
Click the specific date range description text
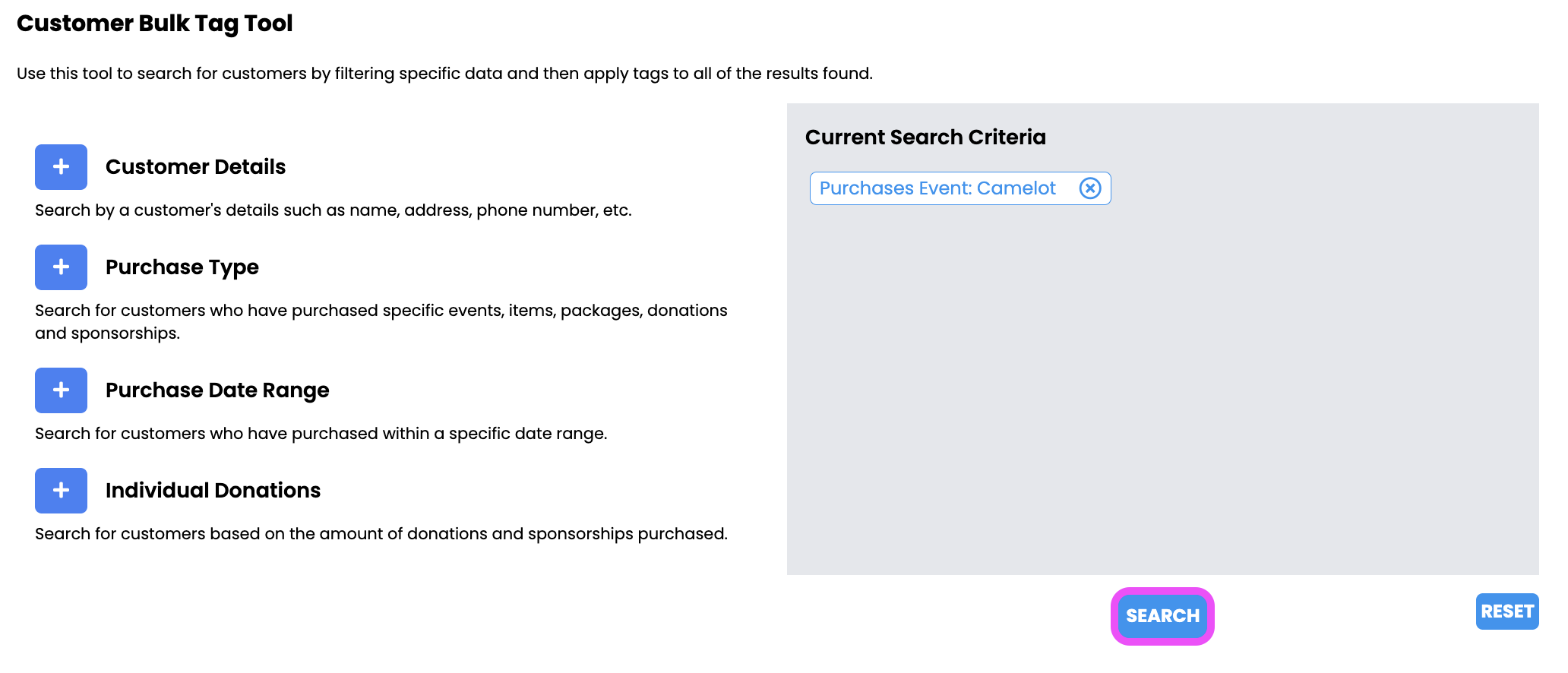click(321, 434)
